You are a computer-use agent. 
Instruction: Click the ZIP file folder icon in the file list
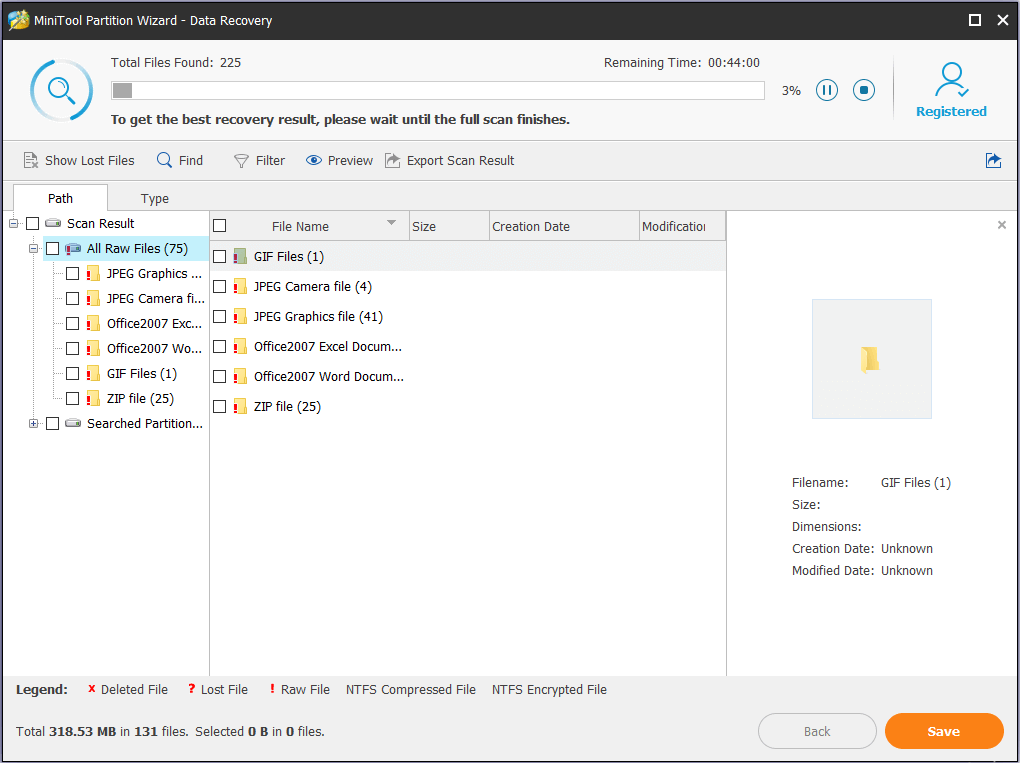coord(240,407)
